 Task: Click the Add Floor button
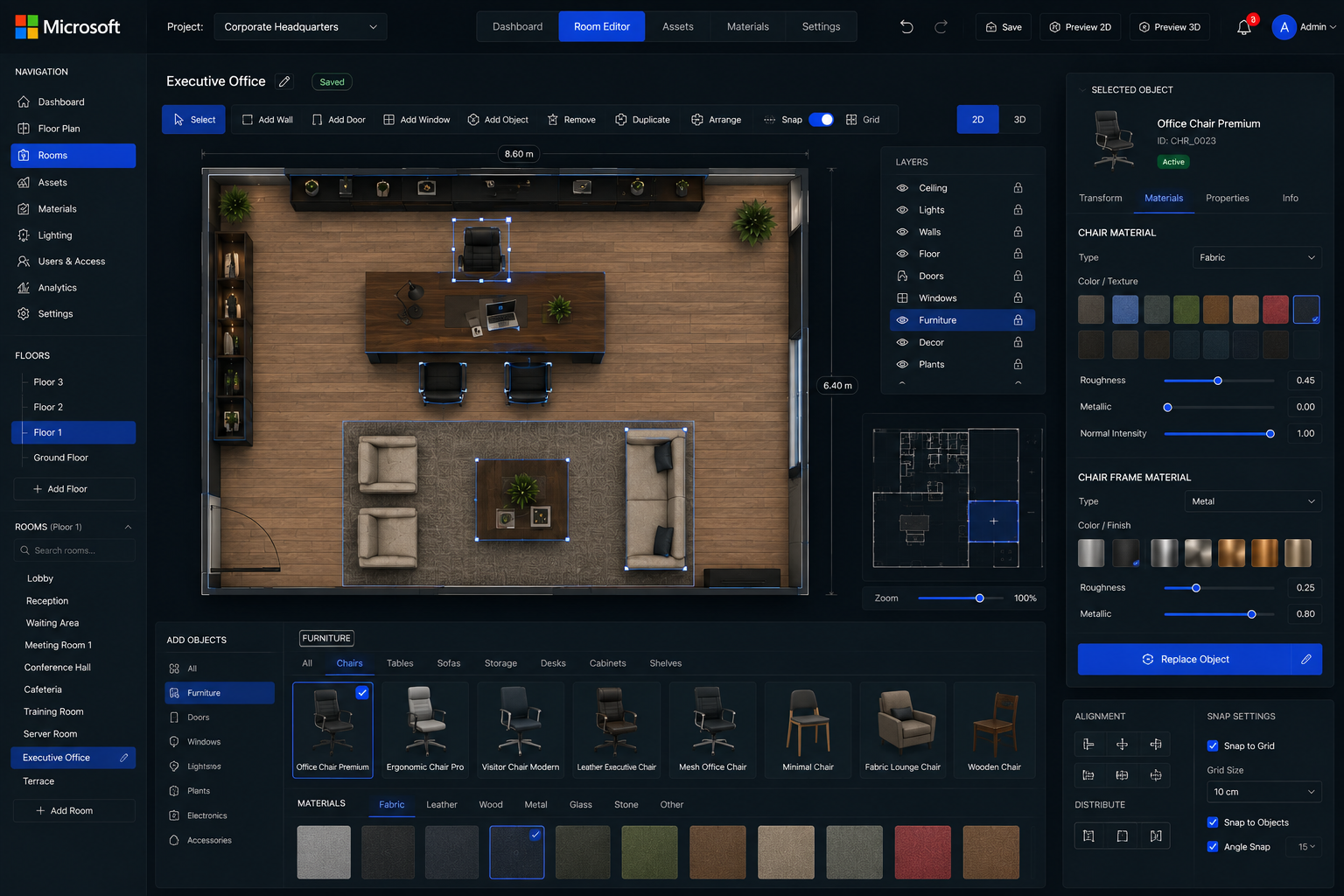pos(74,489)
